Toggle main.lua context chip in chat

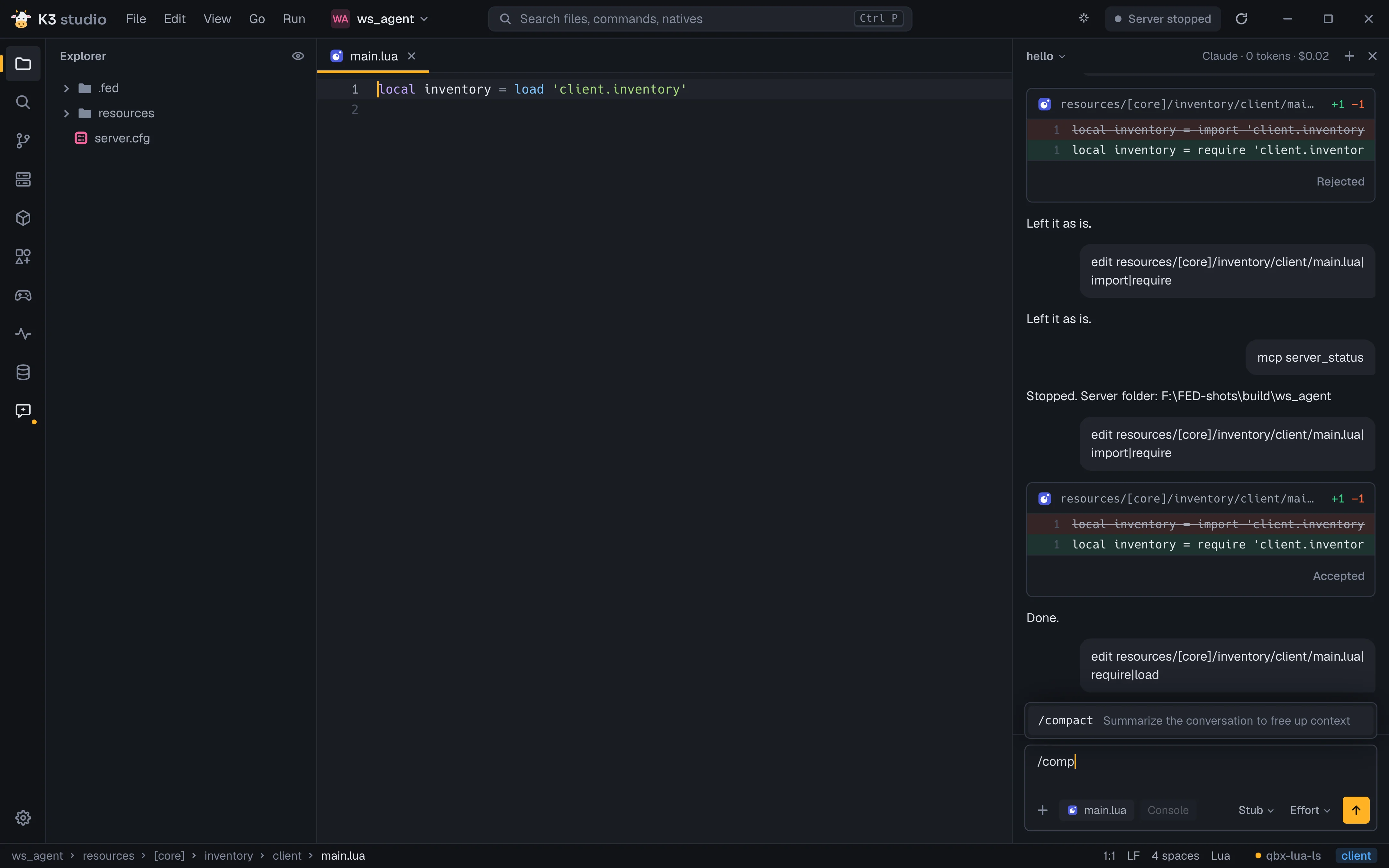tap(1096, 810)
